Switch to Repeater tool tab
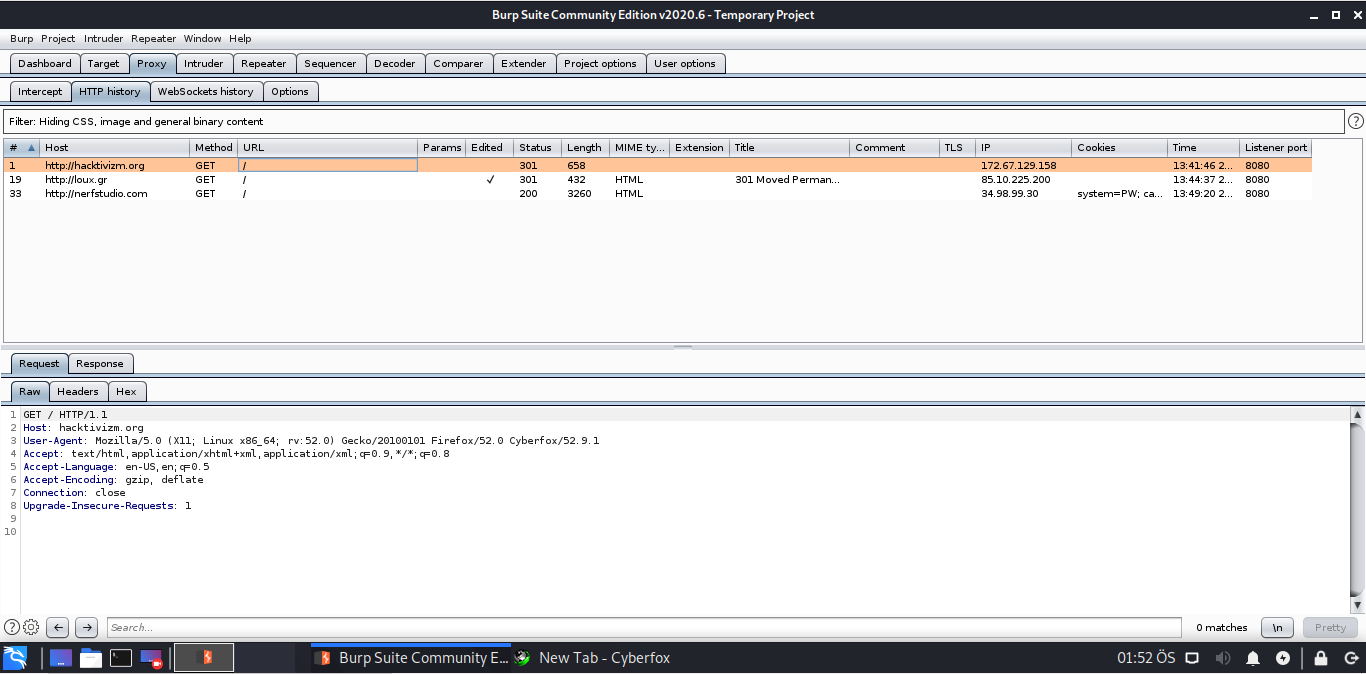Viewport: 1366px width, 674px height. 264,63
